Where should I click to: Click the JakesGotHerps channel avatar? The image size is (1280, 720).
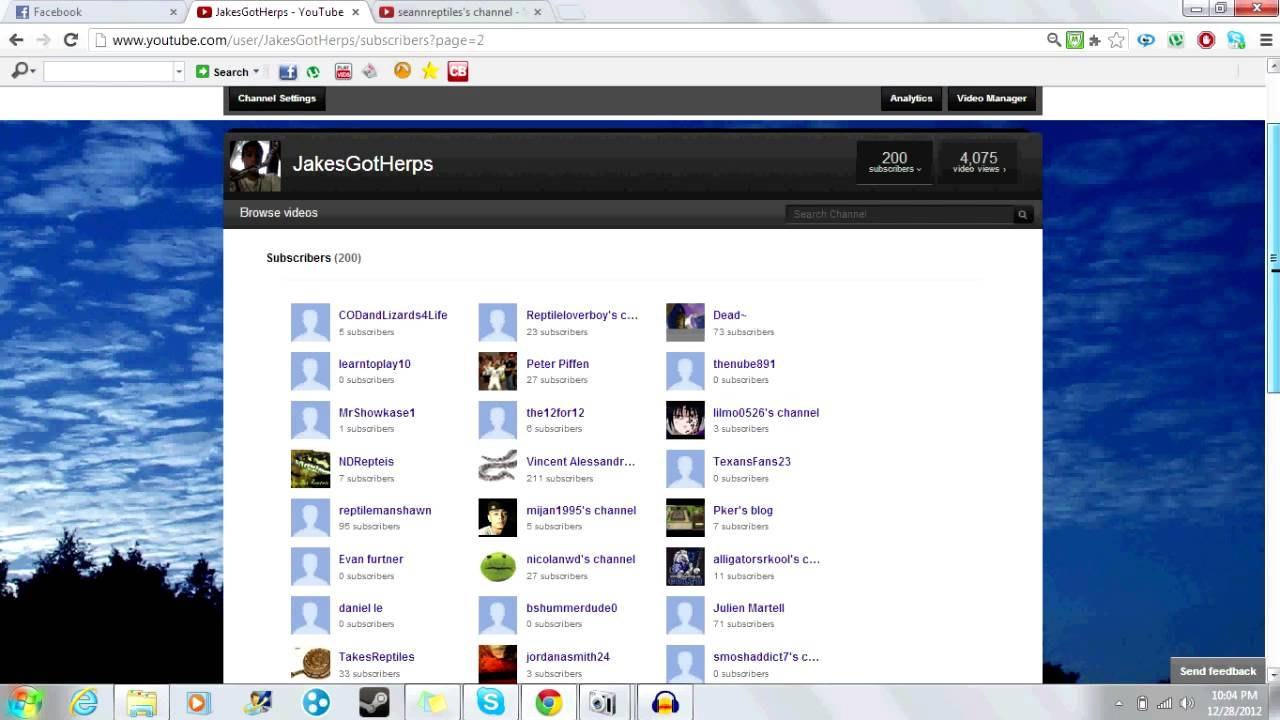click(x=255, y=166)
